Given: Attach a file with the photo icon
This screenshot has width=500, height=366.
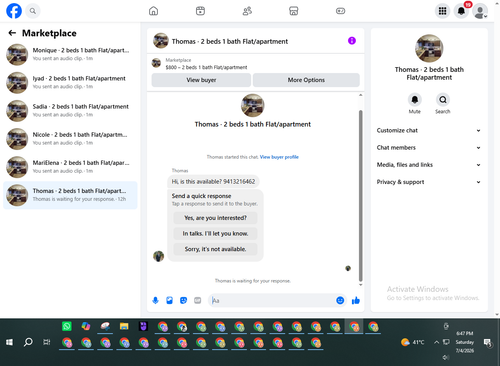Looking at the screenshot, I should (x=169, y=300).
